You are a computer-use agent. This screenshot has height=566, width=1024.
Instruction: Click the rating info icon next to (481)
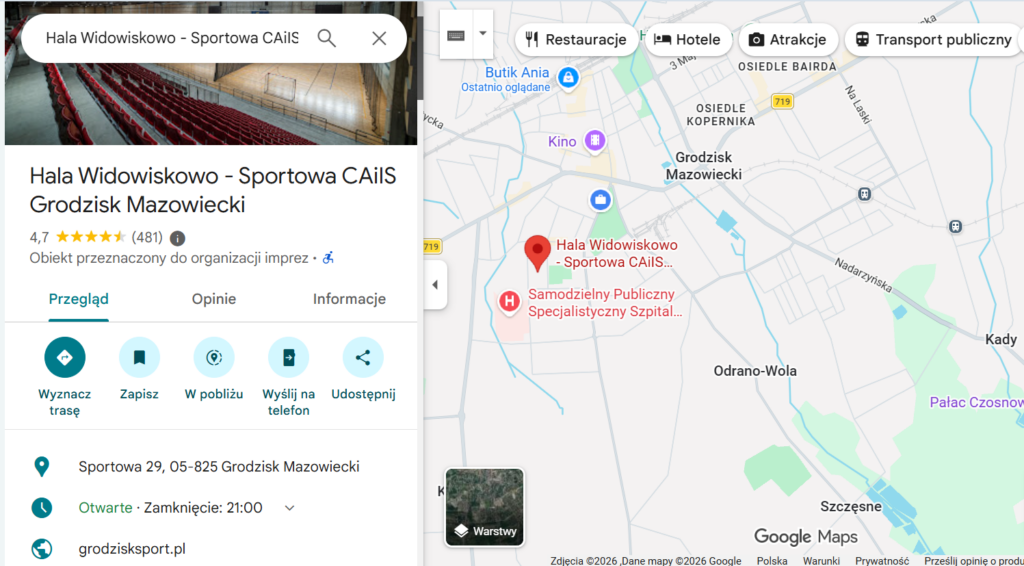click(x=177, y=238)
